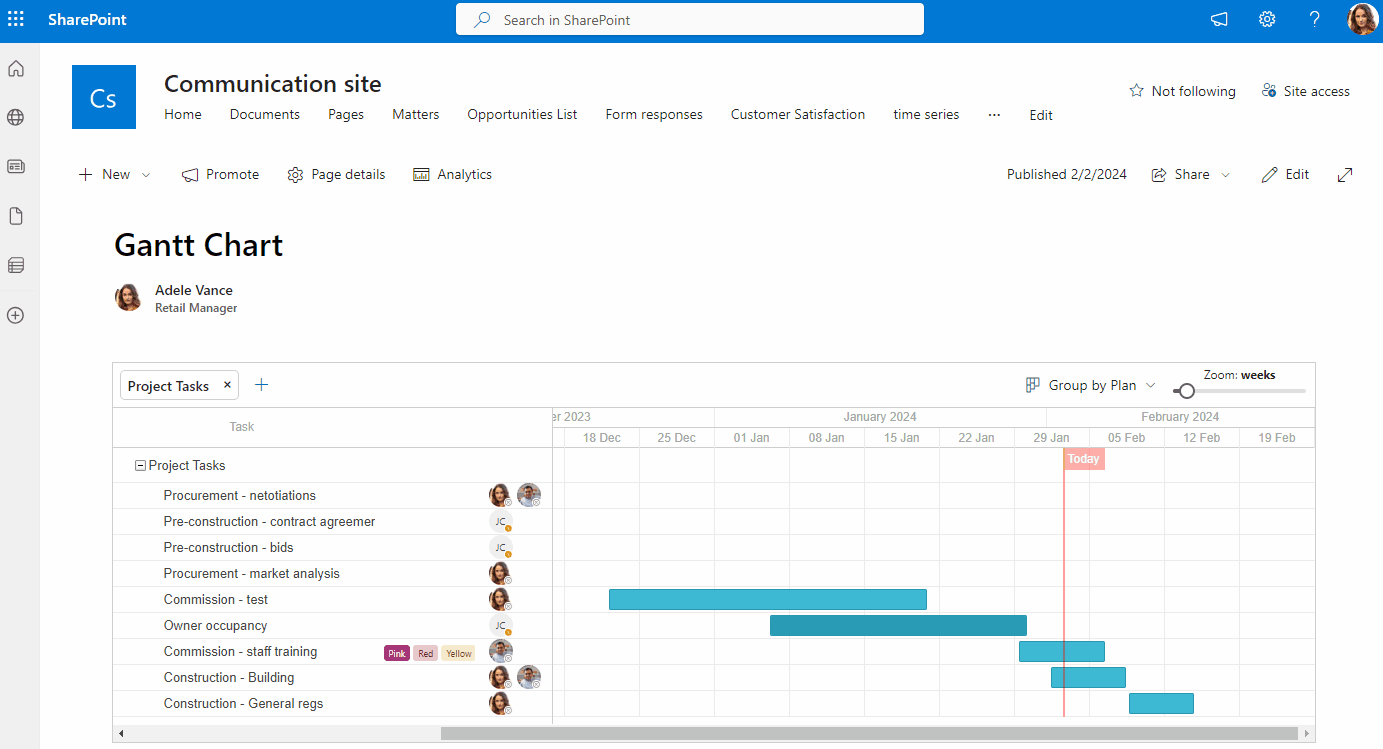The height and width of the screenshot is (749, 1383).
Task: View Analytics for the page
Action: click(452, 174)
